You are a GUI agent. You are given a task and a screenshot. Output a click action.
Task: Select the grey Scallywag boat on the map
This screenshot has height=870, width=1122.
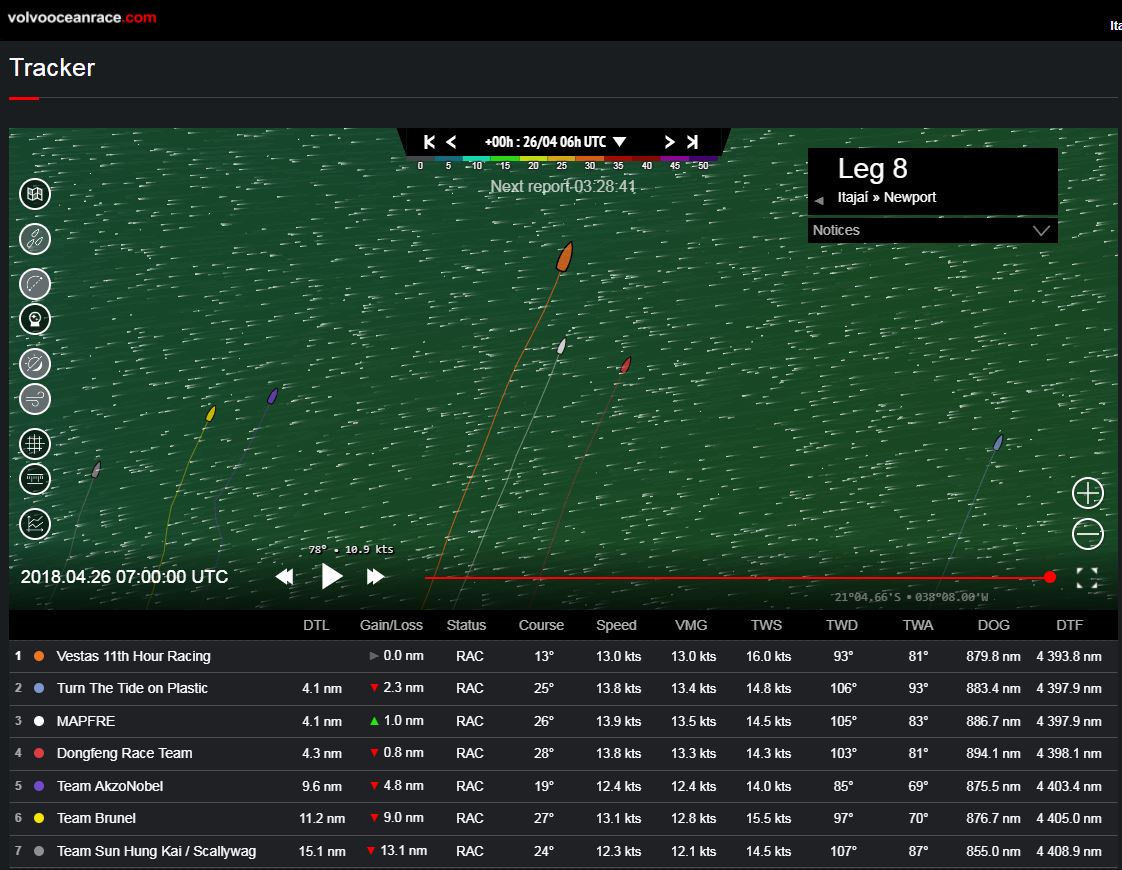[97, 469]
